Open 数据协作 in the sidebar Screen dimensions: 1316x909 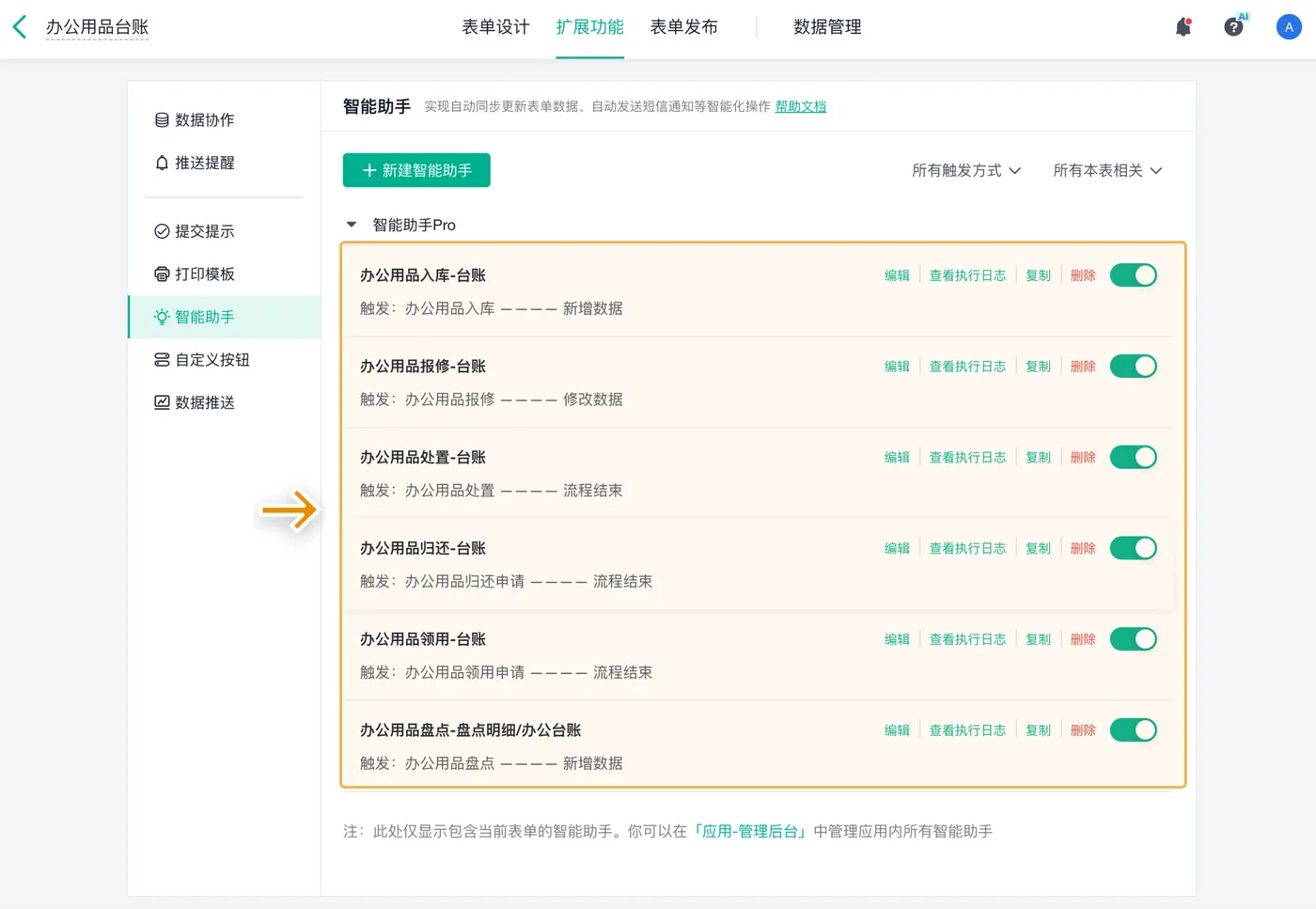204,120
